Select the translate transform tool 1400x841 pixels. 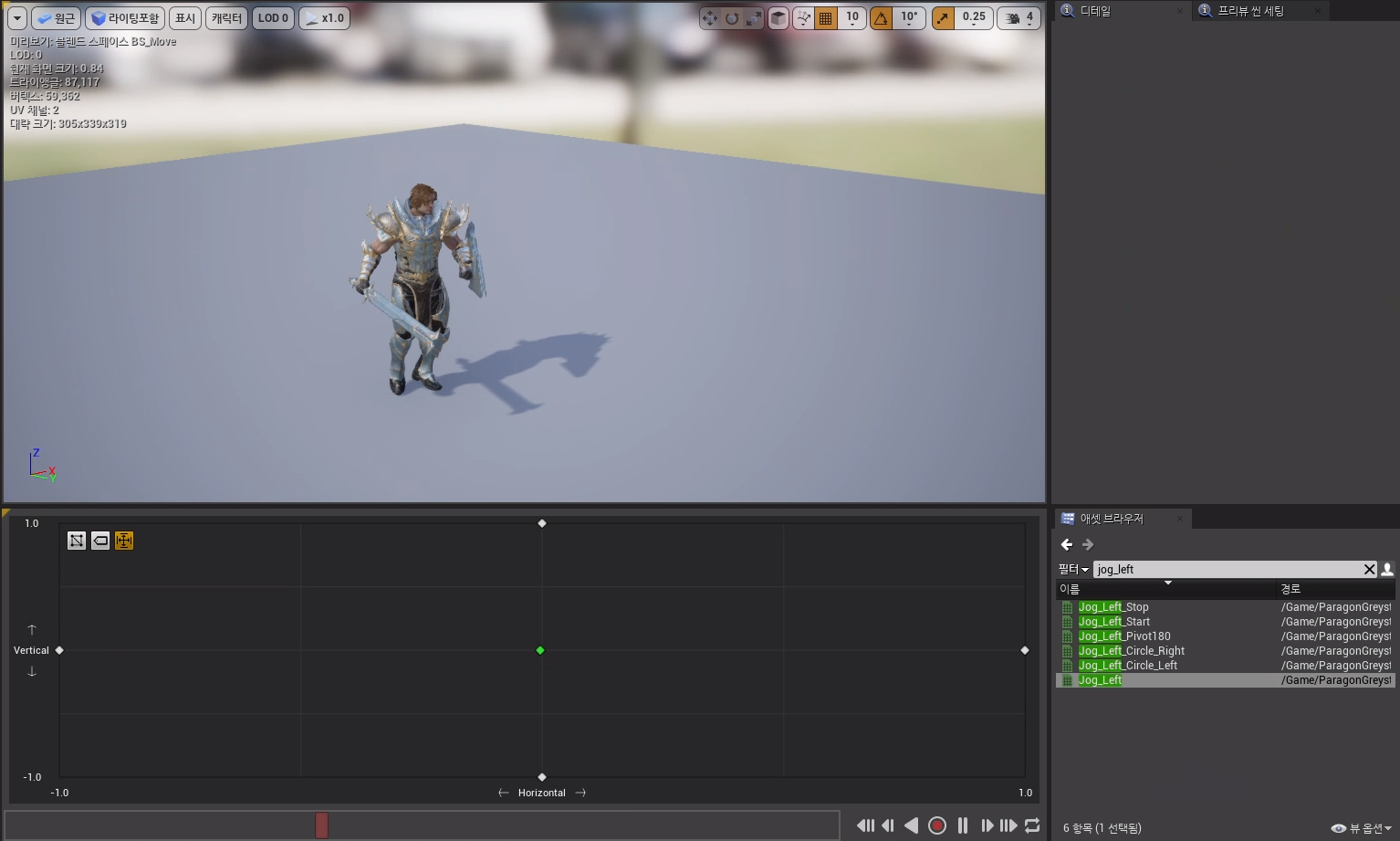[x=709, y=18]
